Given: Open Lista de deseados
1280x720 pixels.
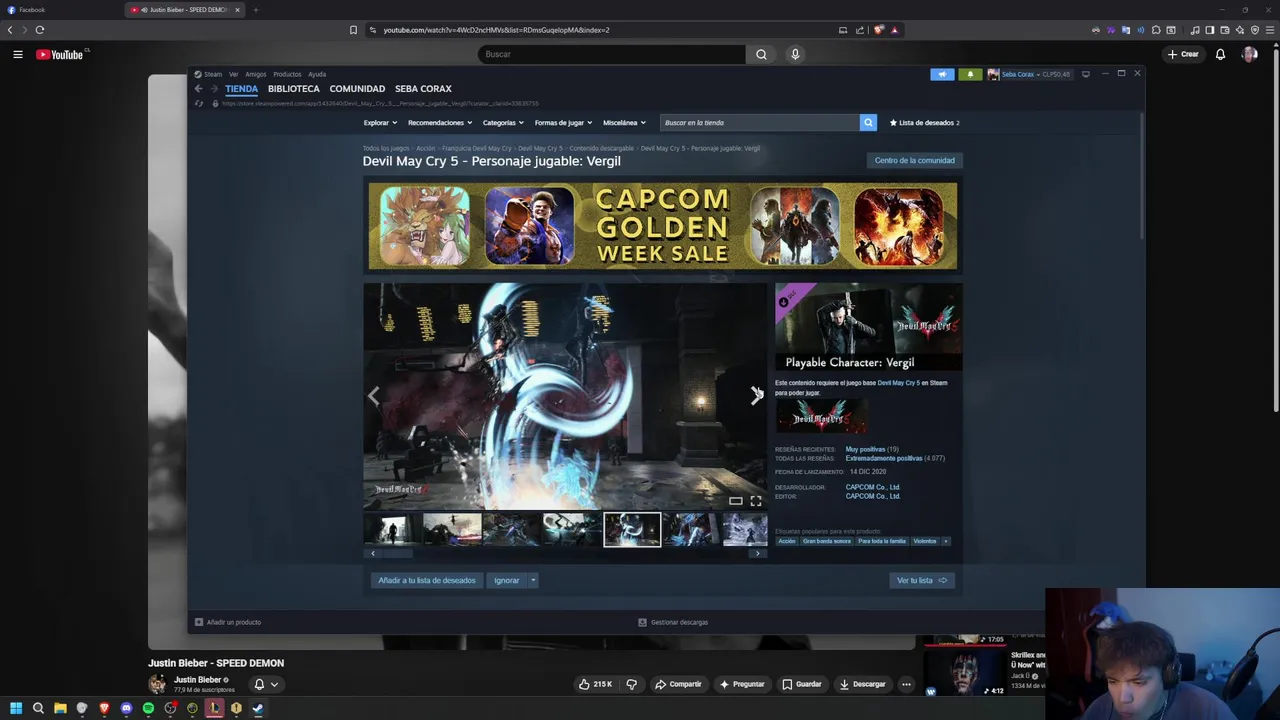Looking at the screenshot, I should 925,122.
